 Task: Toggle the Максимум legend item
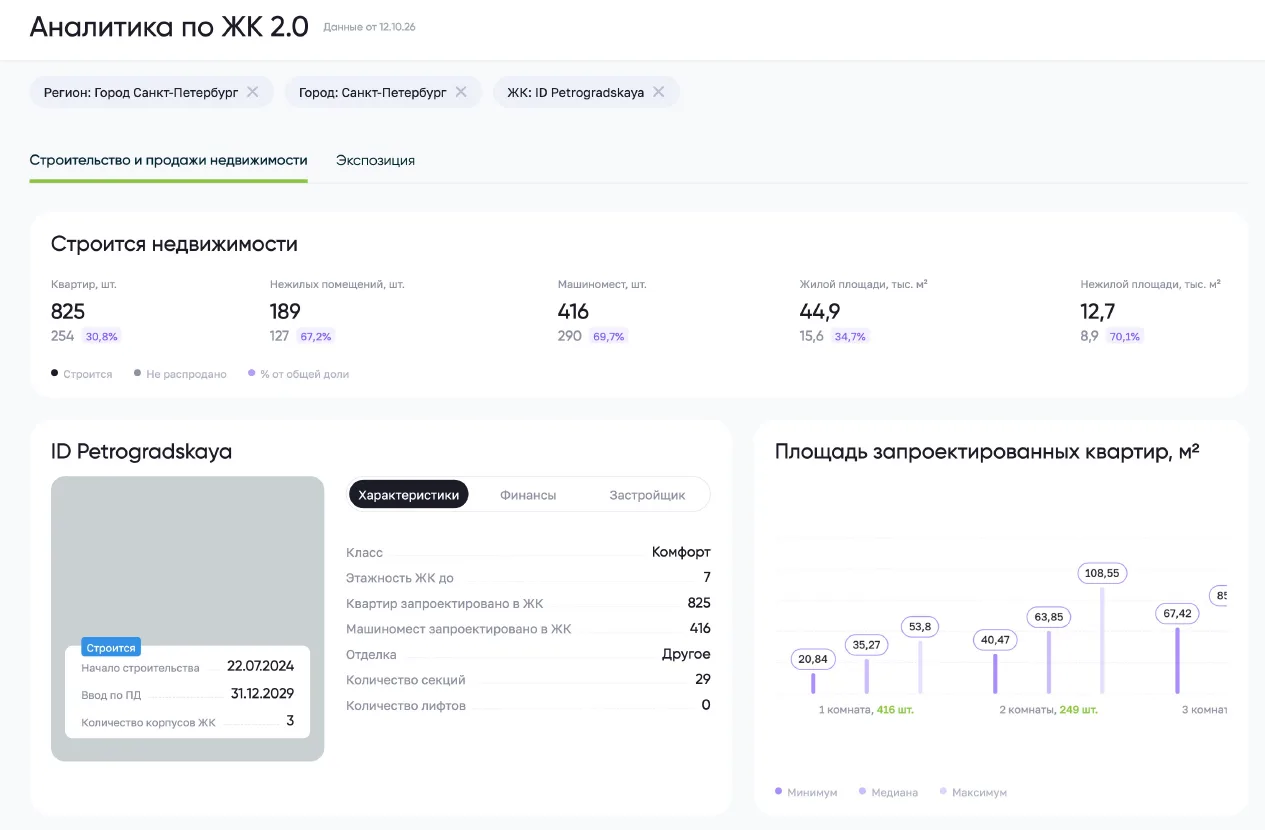(973, 792)
